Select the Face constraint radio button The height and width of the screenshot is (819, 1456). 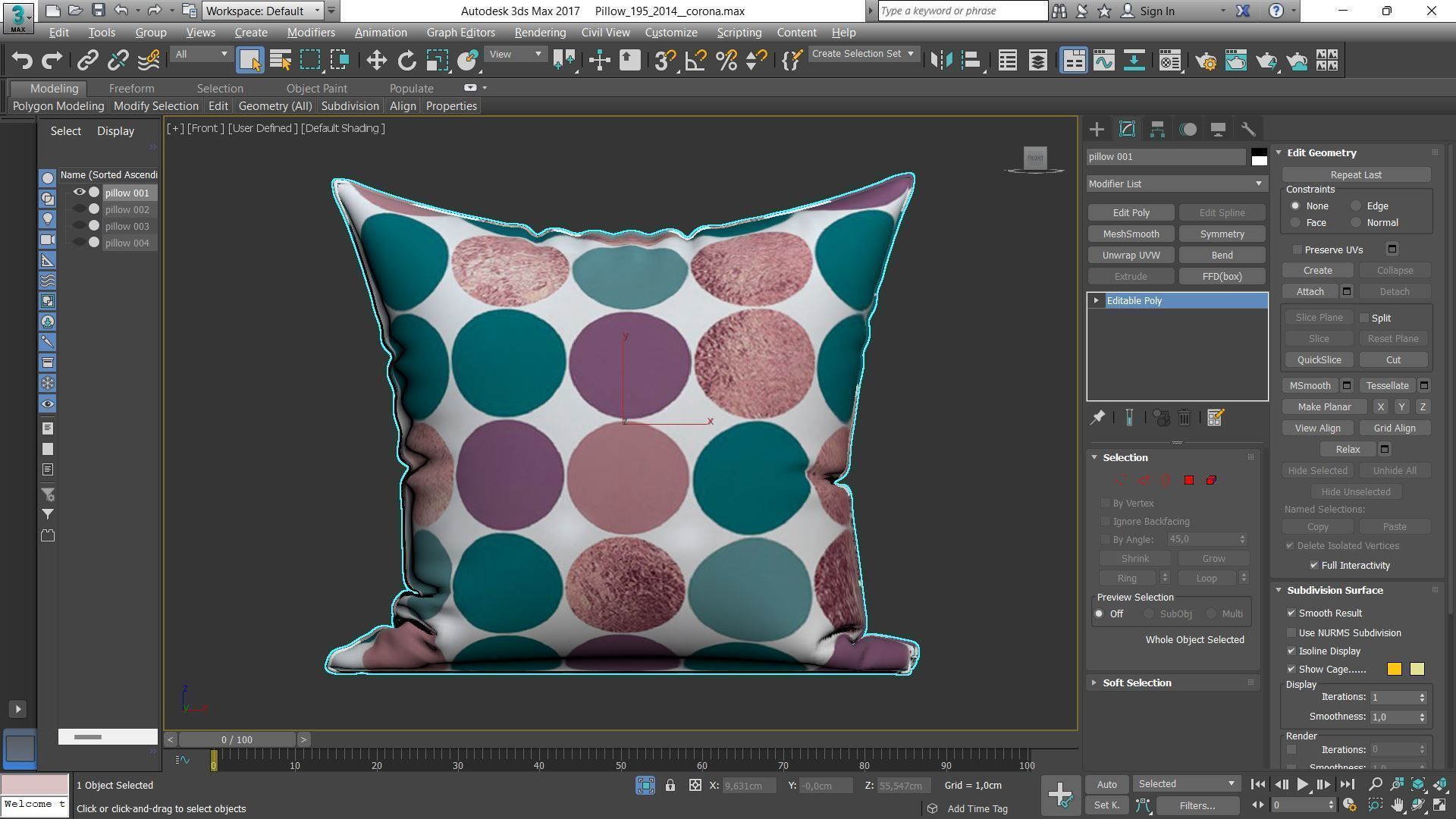(x=1295, y=223)
